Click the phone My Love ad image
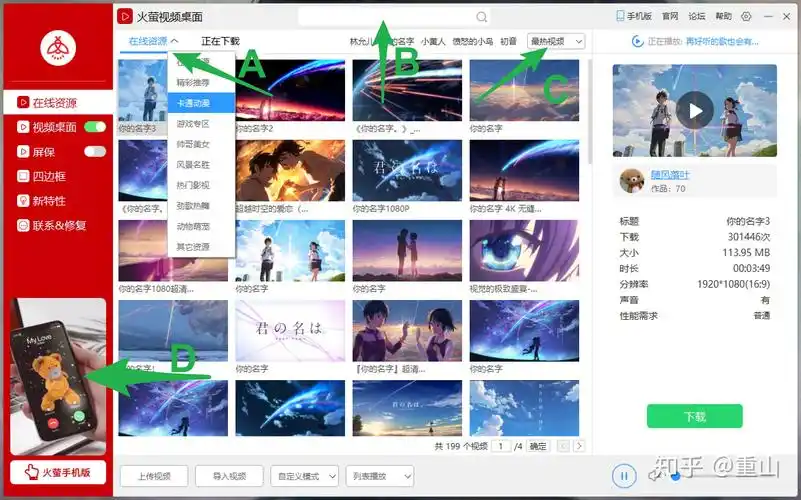This screenshot has width=801, height=500. (58, 376)
